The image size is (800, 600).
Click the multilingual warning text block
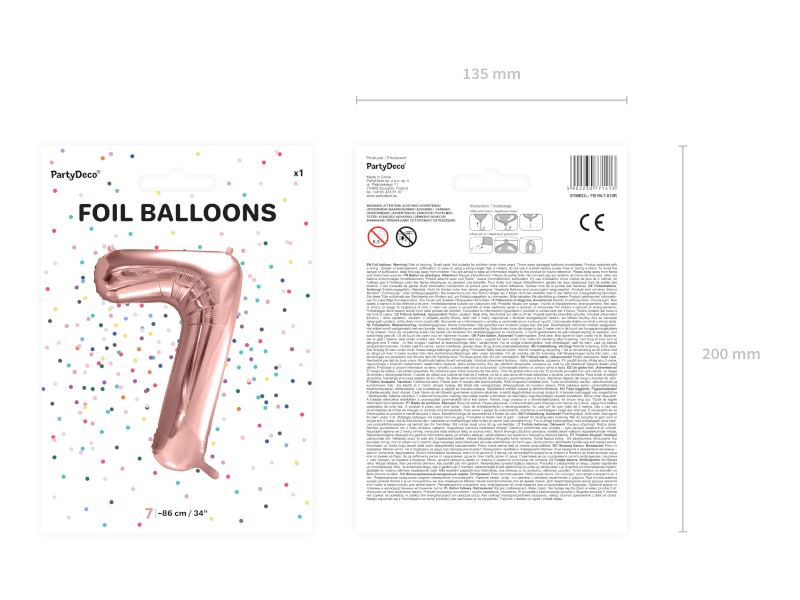(x=491, y=382)
